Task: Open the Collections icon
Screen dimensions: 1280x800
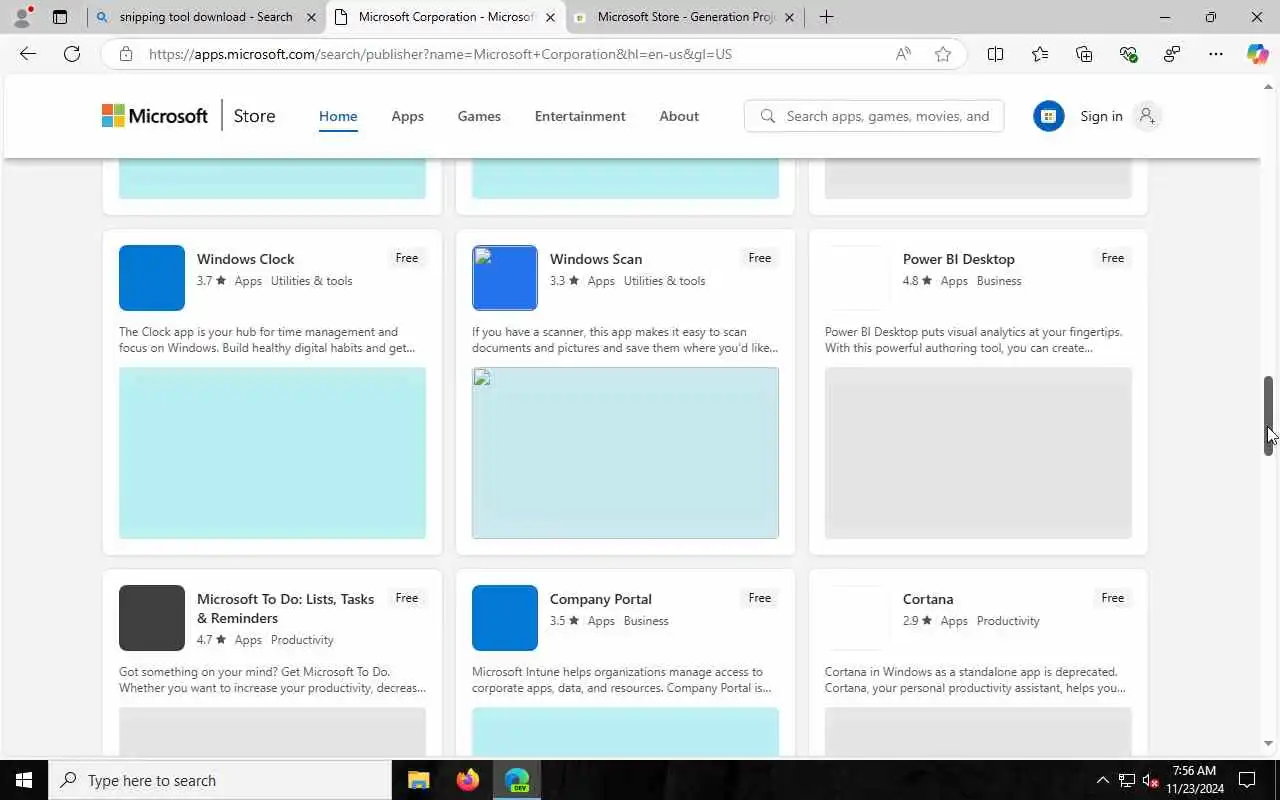Action: point(1084,54)
